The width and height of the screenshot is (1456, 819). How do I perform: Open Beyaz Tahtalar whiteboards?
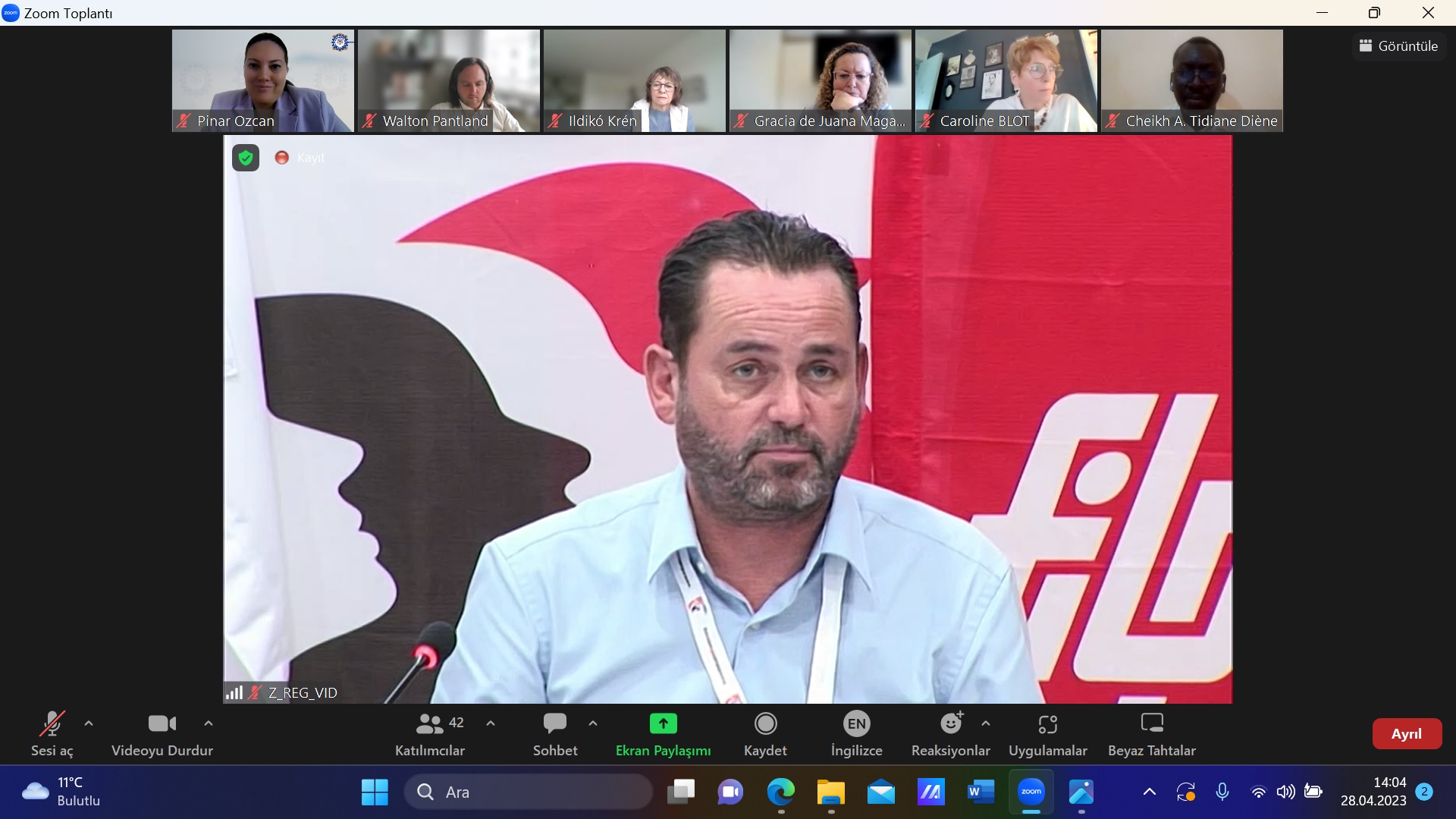(x=1151, y=733)
